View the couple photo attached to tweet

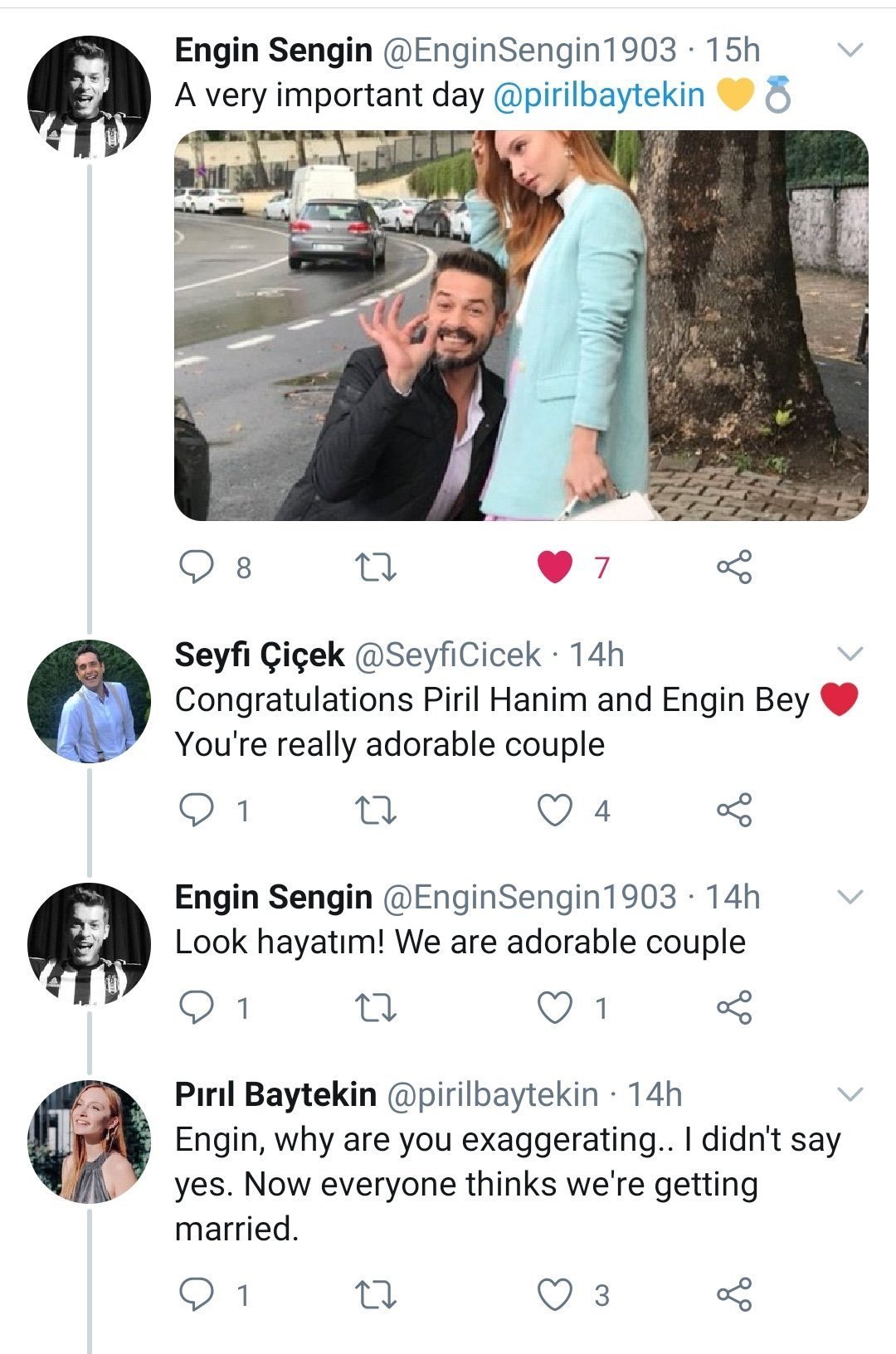click(521, 325)
